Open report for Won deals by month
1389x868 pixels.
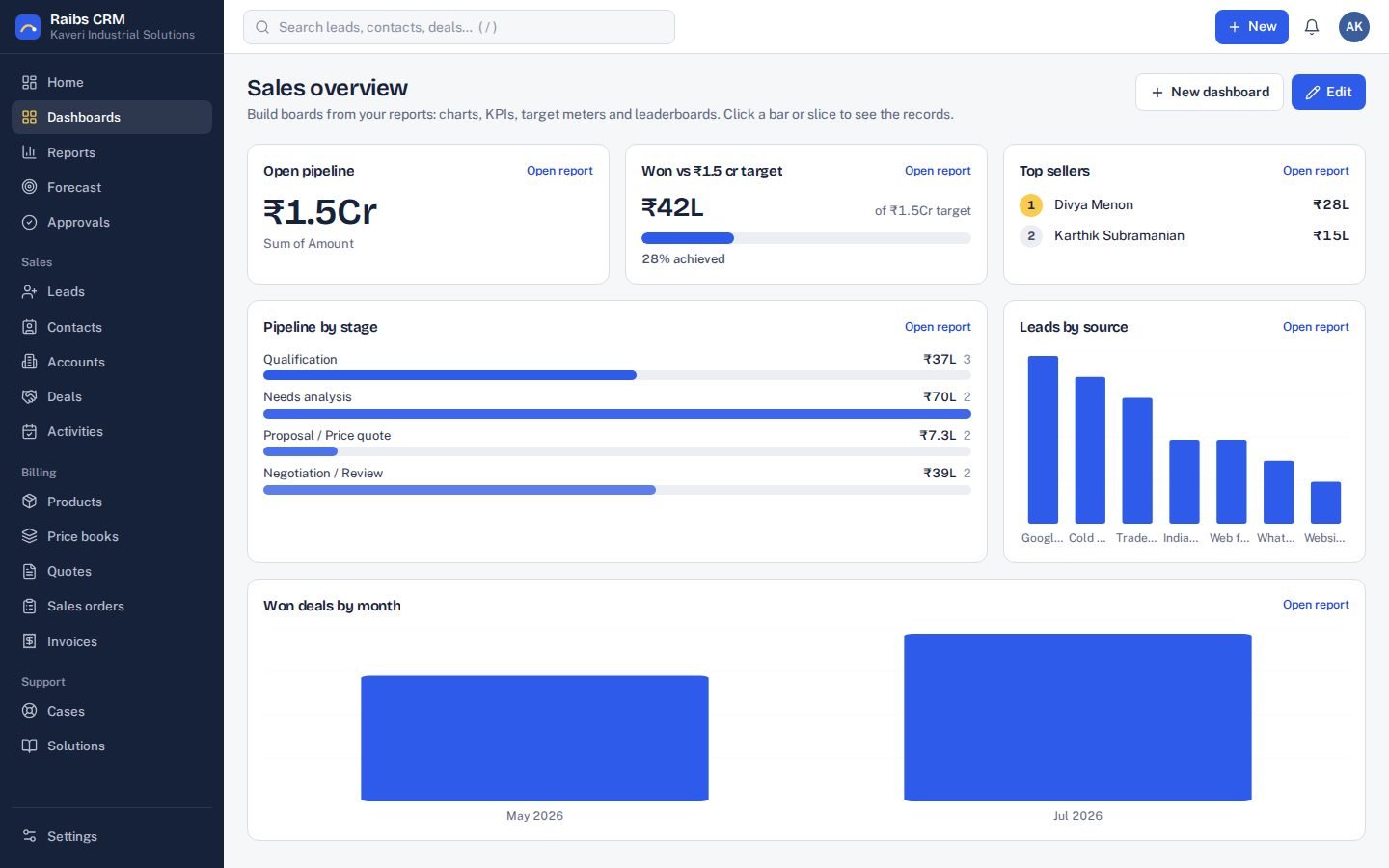tap(1316, 605)
